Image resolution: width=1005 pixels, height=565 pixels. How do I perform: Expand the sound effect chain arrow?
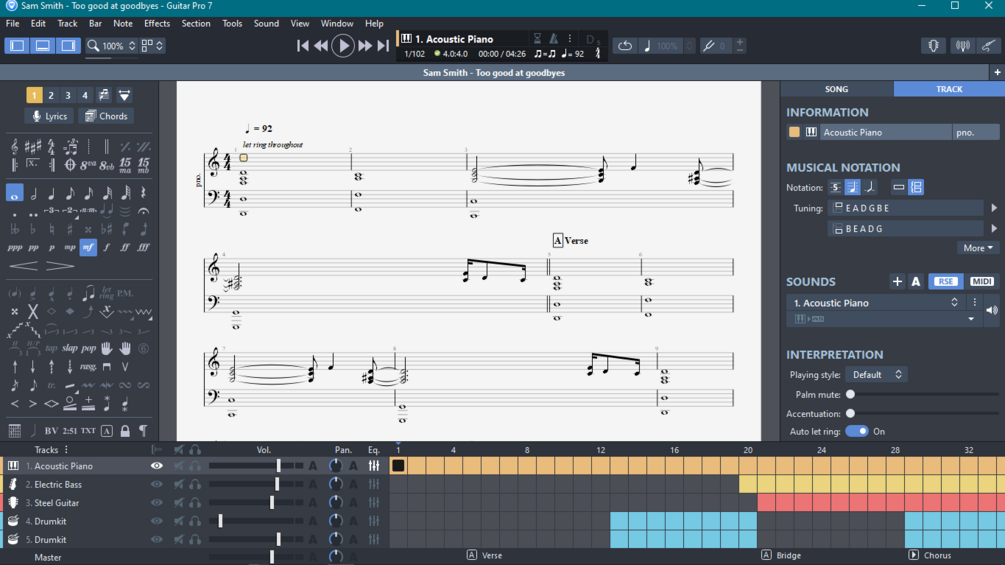971,319
